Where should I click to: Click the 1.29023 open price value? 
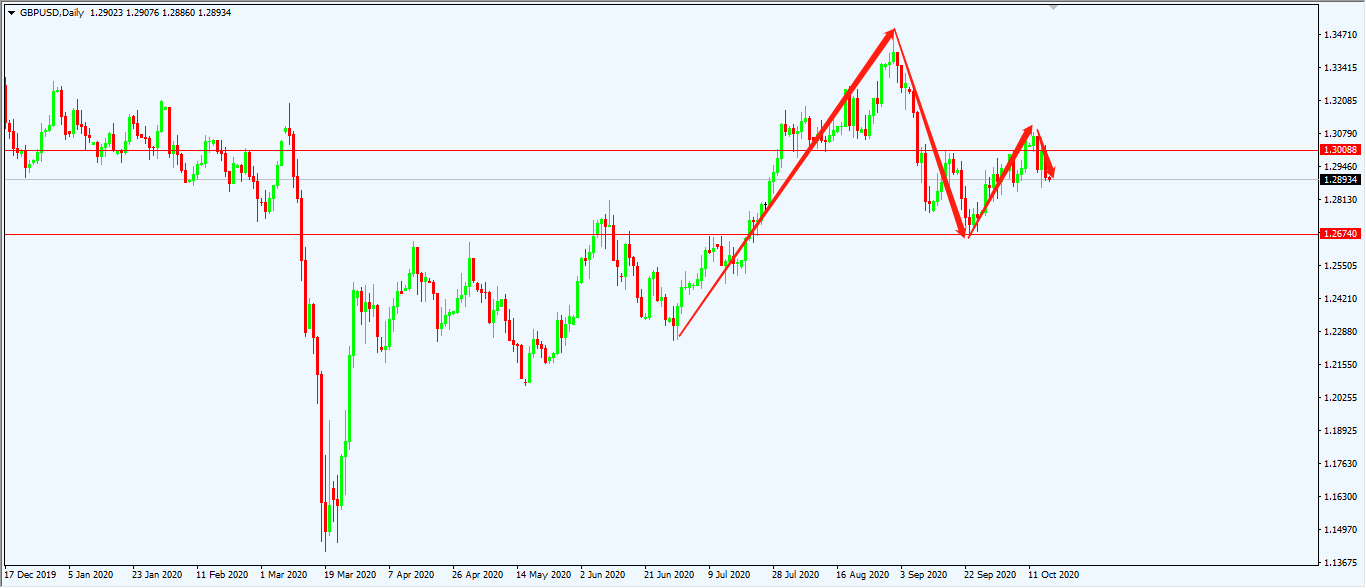[x=108, y=12]
